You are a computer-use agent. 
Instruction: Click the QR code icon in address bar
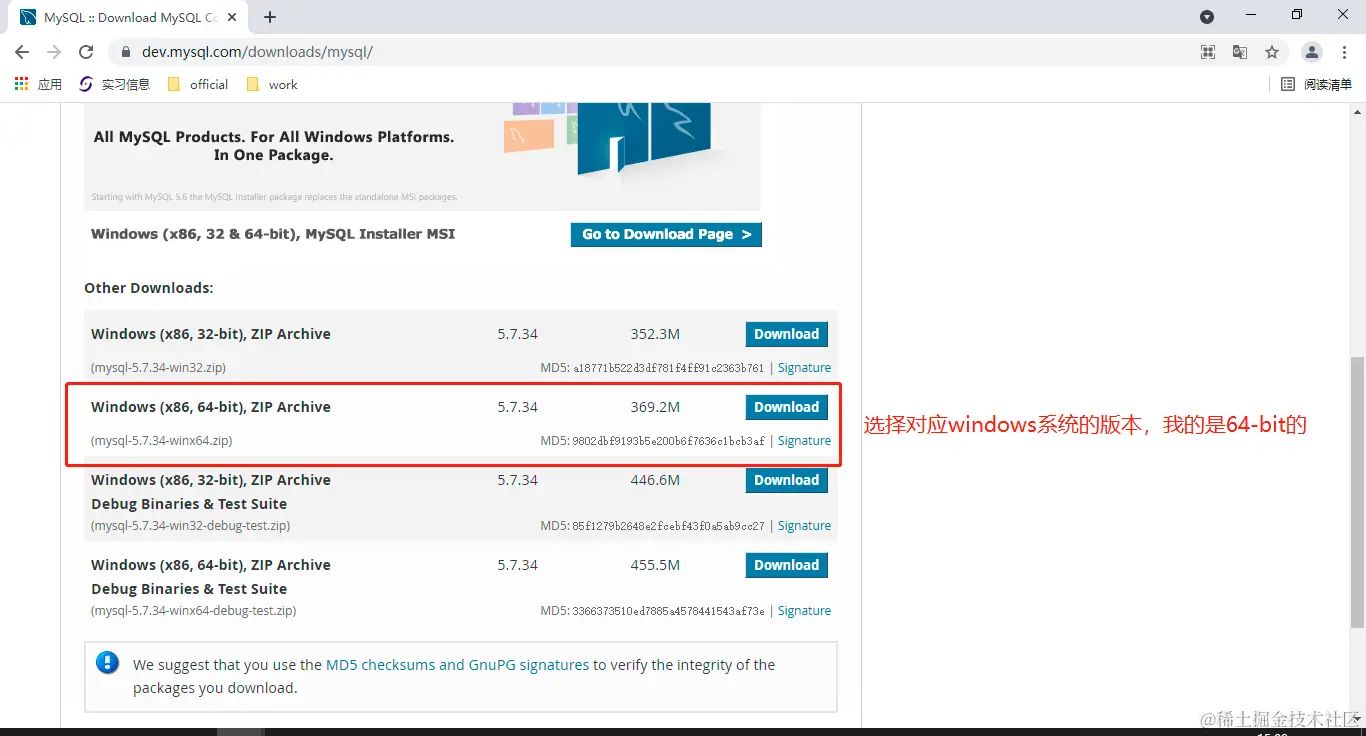pyautogui.click(x=1208, y=52)
